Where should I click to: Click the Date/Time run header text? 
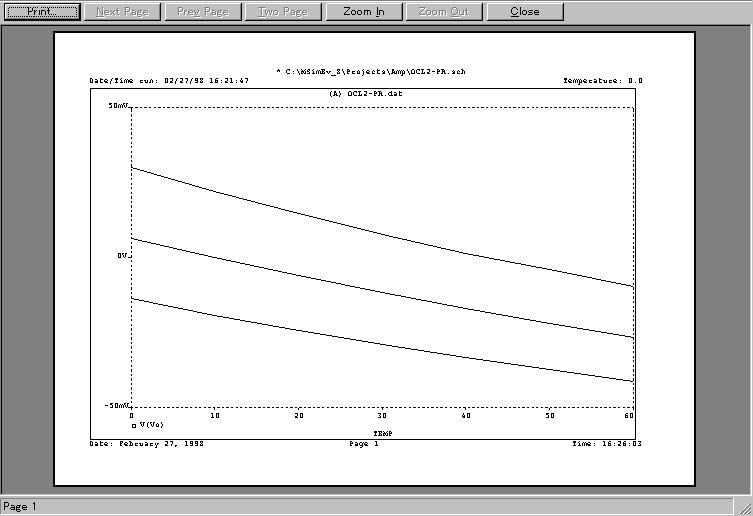coord(169,81)
